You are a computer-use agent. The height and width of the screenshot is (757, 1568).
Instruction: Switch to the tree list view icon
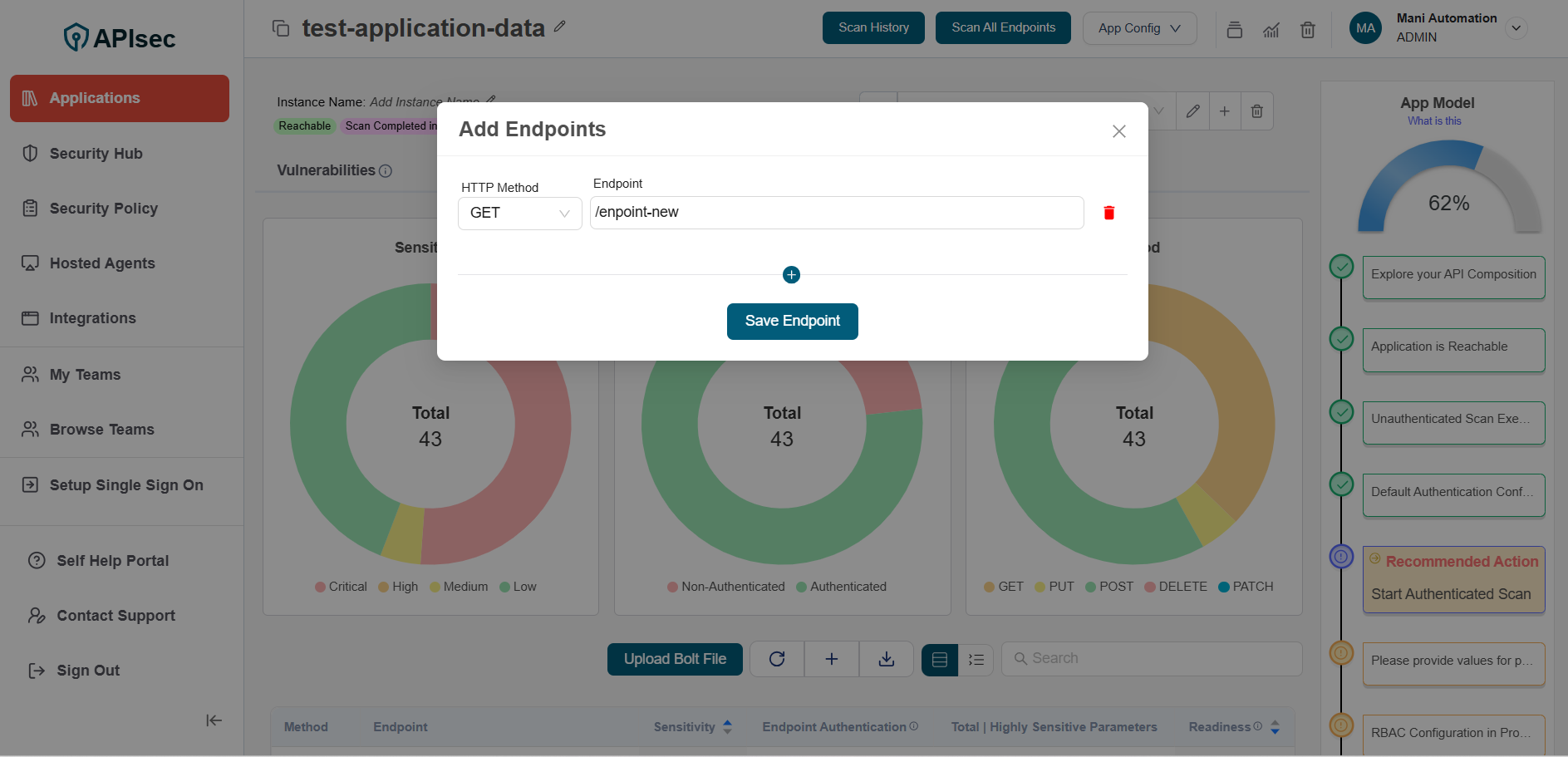coord(976,659)
